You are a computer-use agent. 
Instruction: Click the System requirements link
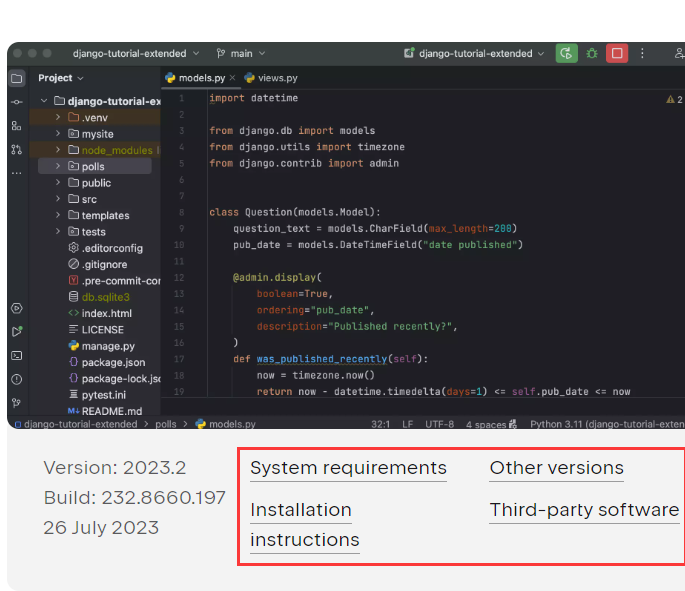click(348, 468)
